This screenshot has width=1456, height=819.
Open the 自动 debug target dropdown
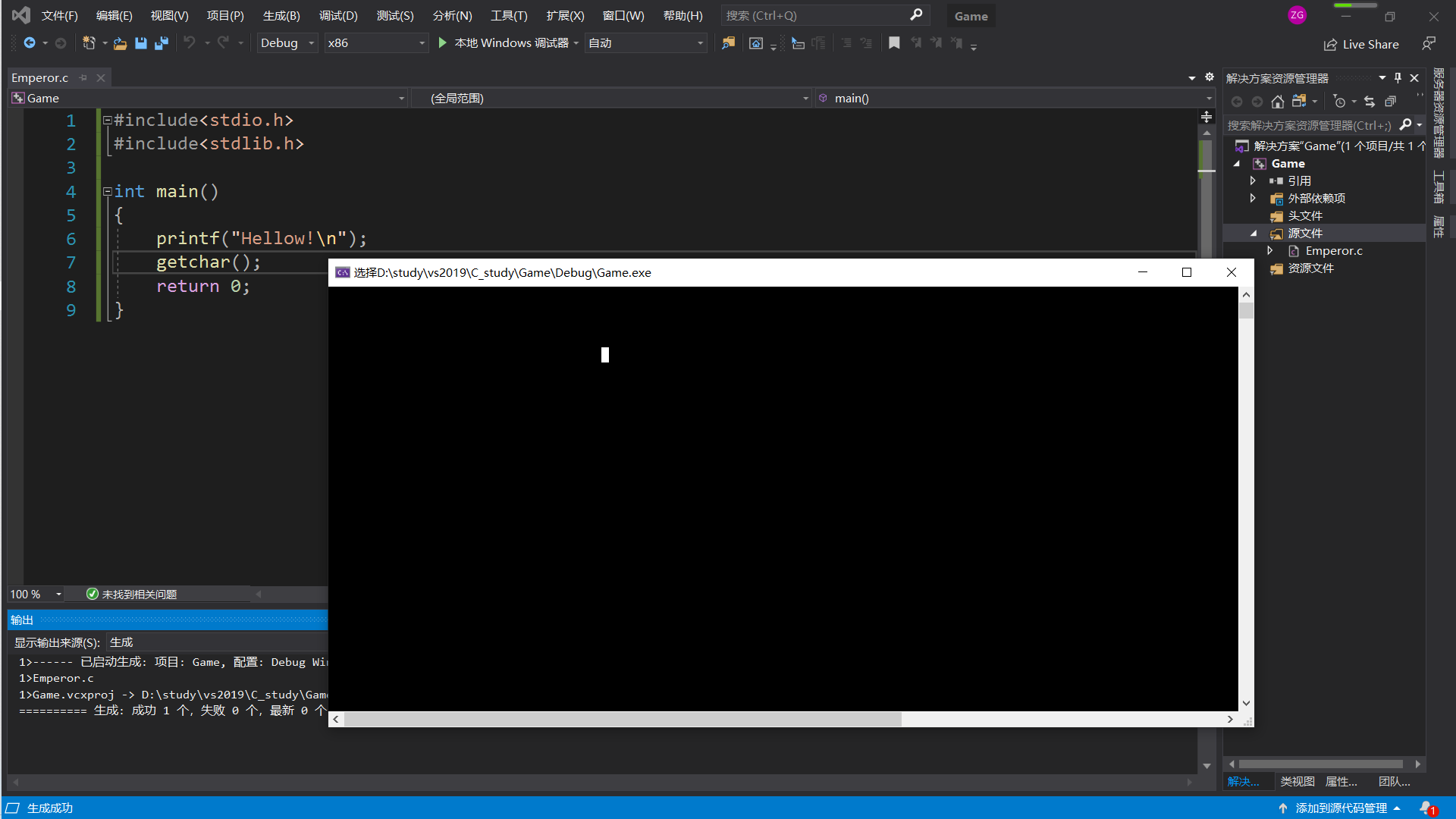[646, 43]
